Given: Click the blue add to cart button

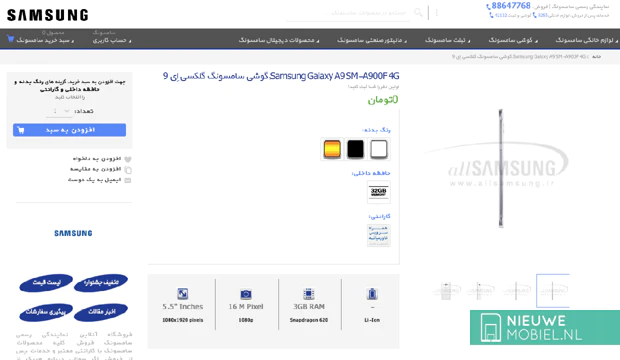Looking at the screenshot, I should [69, 130].
